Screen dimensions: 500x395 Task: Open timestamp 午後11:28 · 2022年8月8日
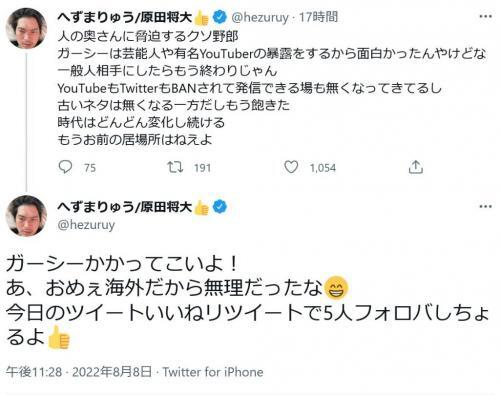[x=79, y=372]
